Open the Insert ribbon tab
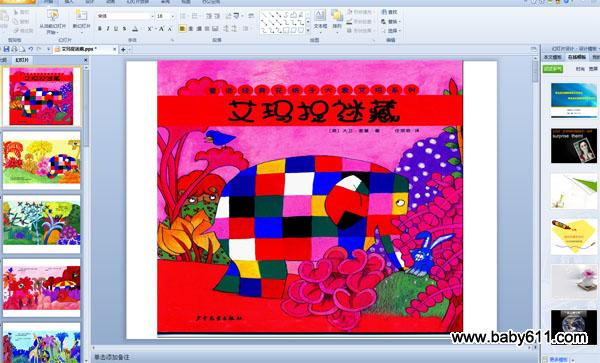The height and width of the screenshot is (363, 600). [69, 2]
